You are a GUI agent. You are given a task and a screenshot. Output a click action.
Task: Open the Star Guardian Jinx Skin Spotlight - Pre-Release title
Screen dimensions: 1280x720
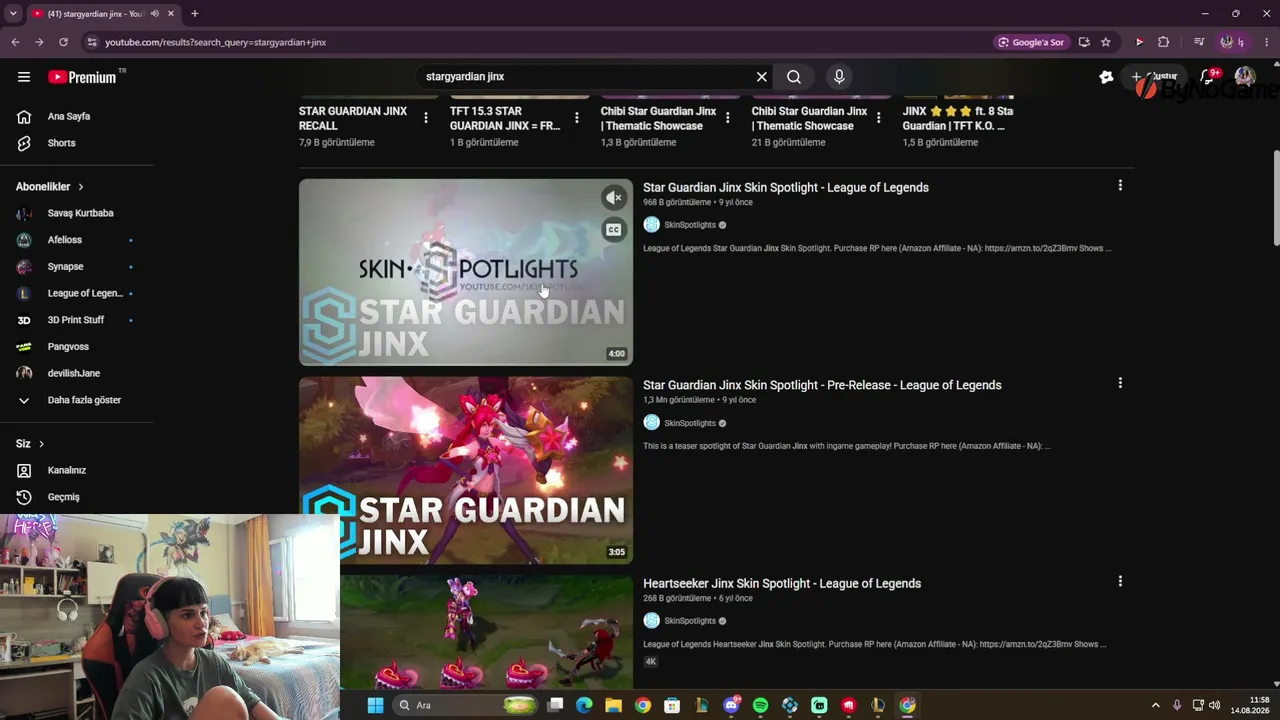coord(822,385)
